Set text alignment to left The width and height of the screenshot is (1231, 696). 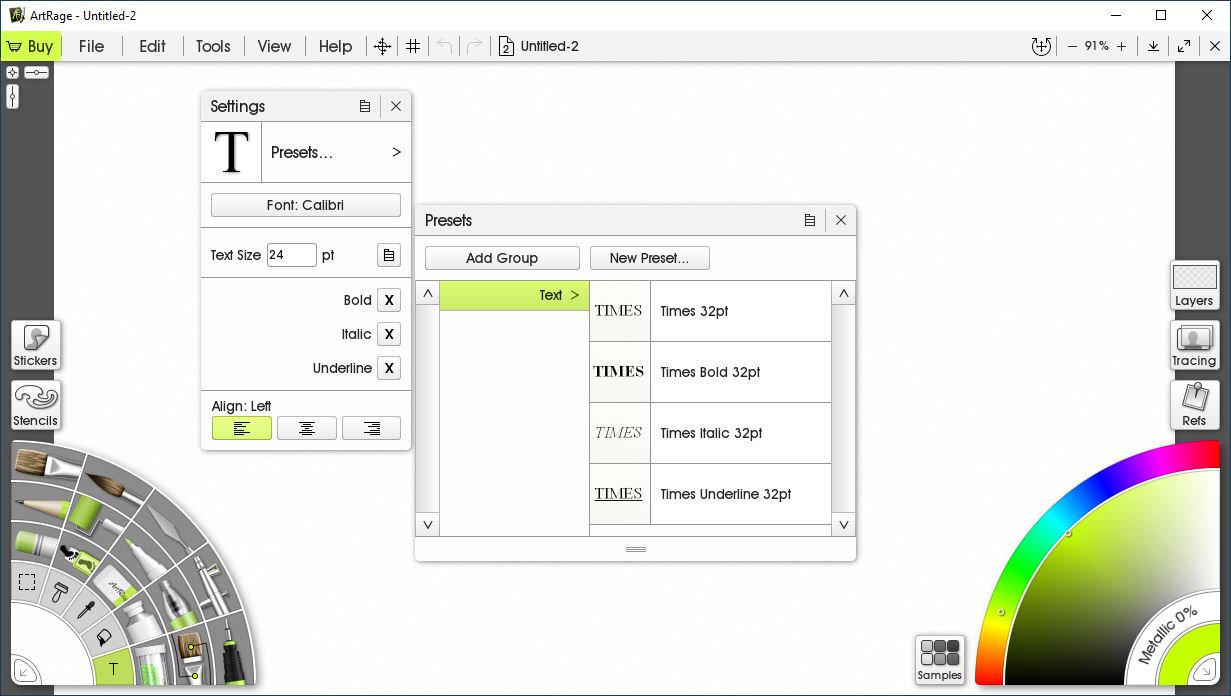pos(242,428)
